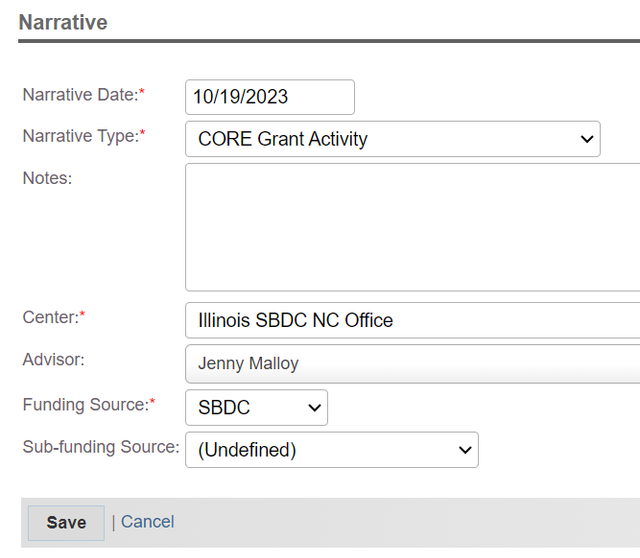The image size is (640, 558).
Task: Click the Funding Source label
Action: pos(89,405)
